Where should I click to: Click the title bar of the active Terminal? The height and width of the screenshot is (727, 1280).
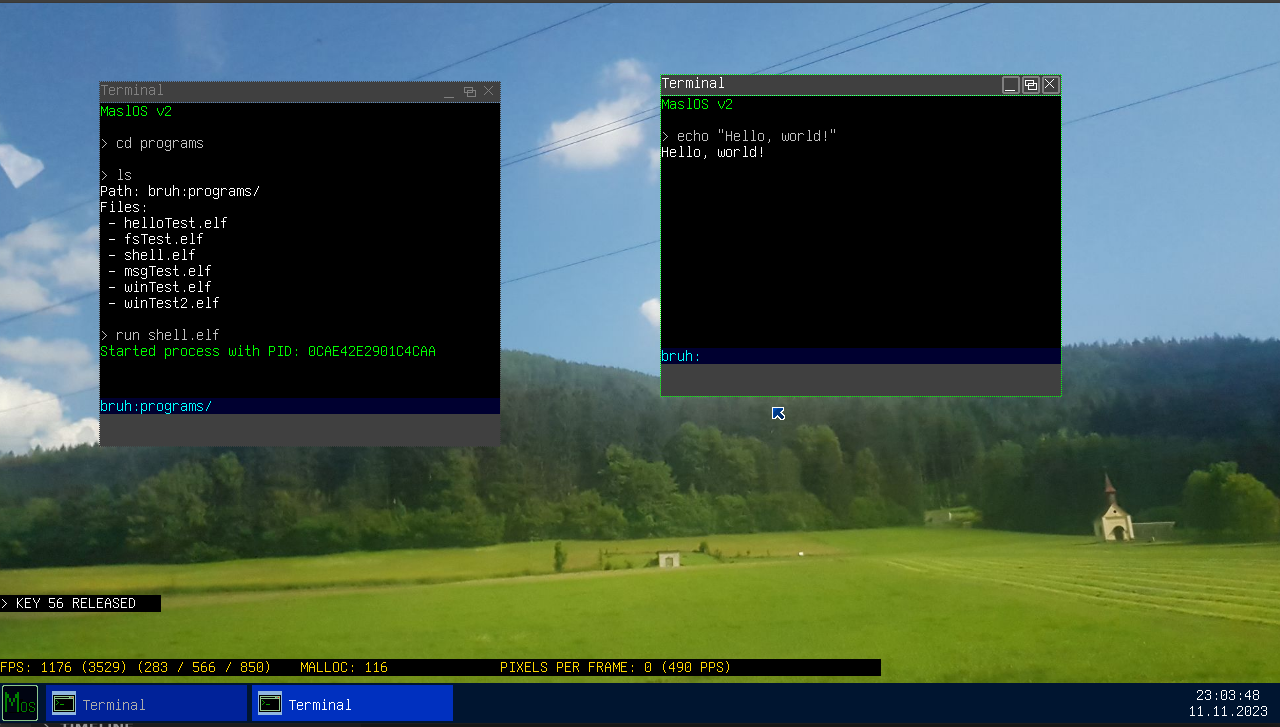coord(830,84)
